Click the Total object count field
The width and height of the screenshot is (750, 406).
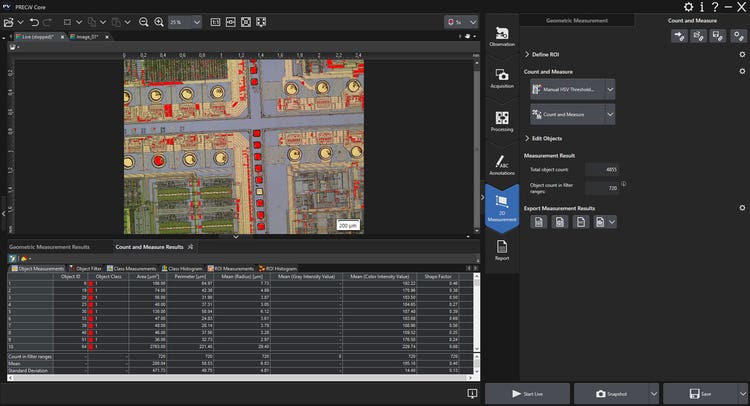[x=602, y=169]
